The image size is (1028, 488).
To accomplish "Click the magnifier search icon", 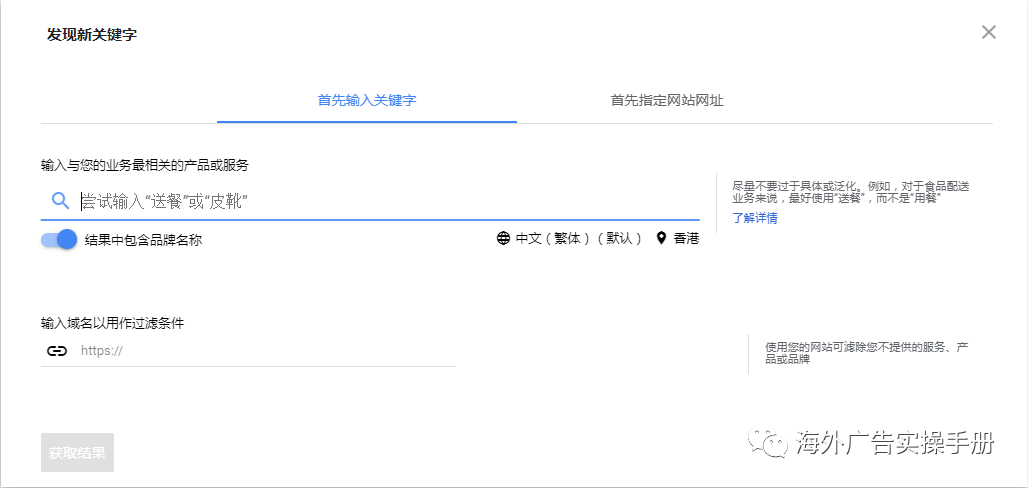I will [x=60, y=201].
